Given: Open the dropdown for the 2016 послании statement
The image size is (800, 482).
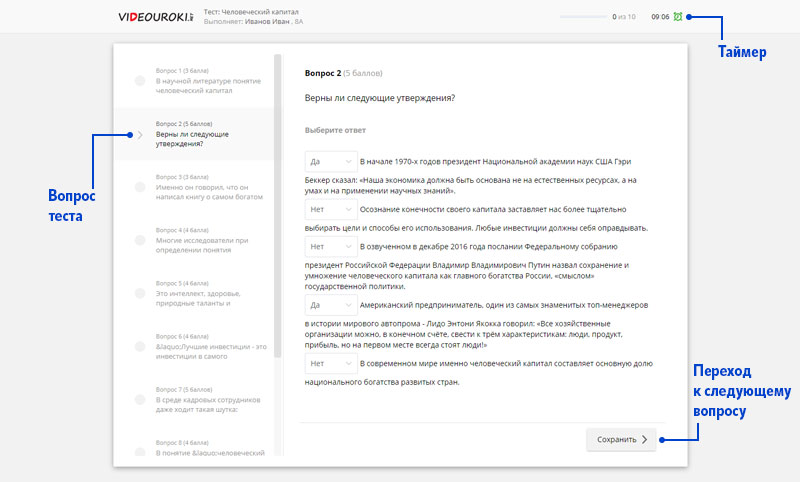Looking at the screenshot, I should (x=331, y=246).
